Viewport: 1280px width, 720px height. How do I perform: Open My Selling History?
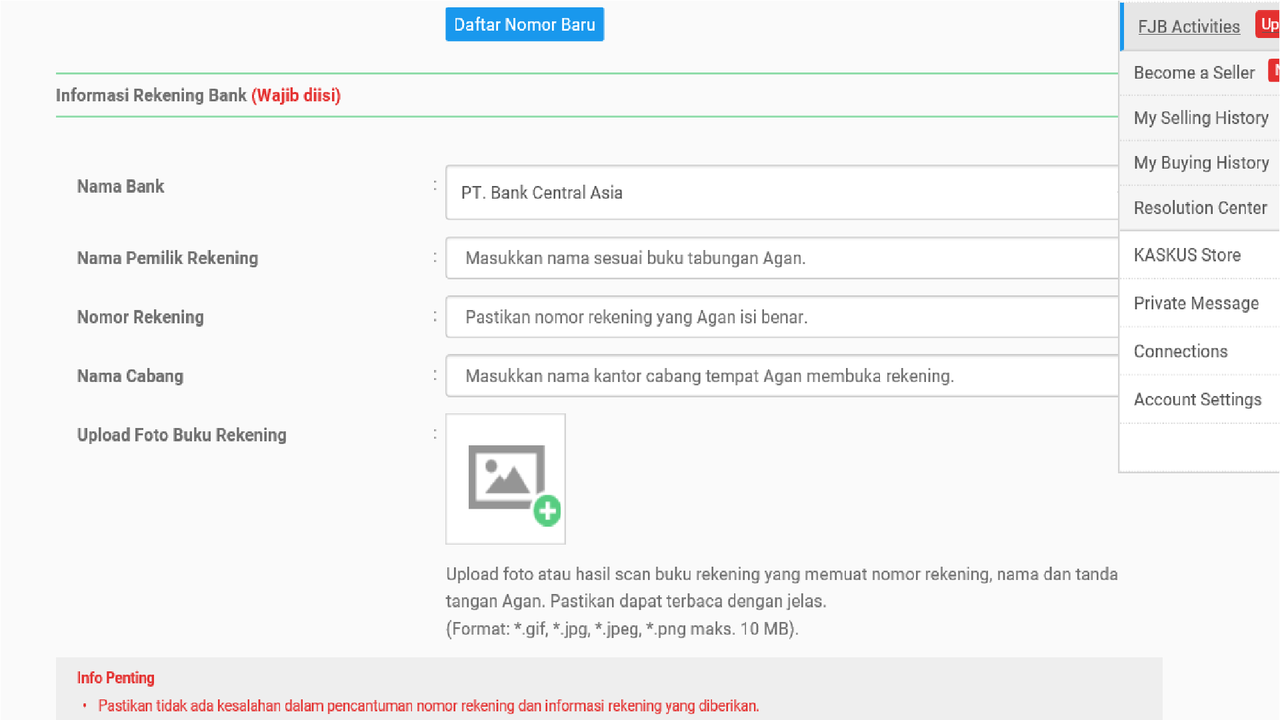(x=1201, y=118)
